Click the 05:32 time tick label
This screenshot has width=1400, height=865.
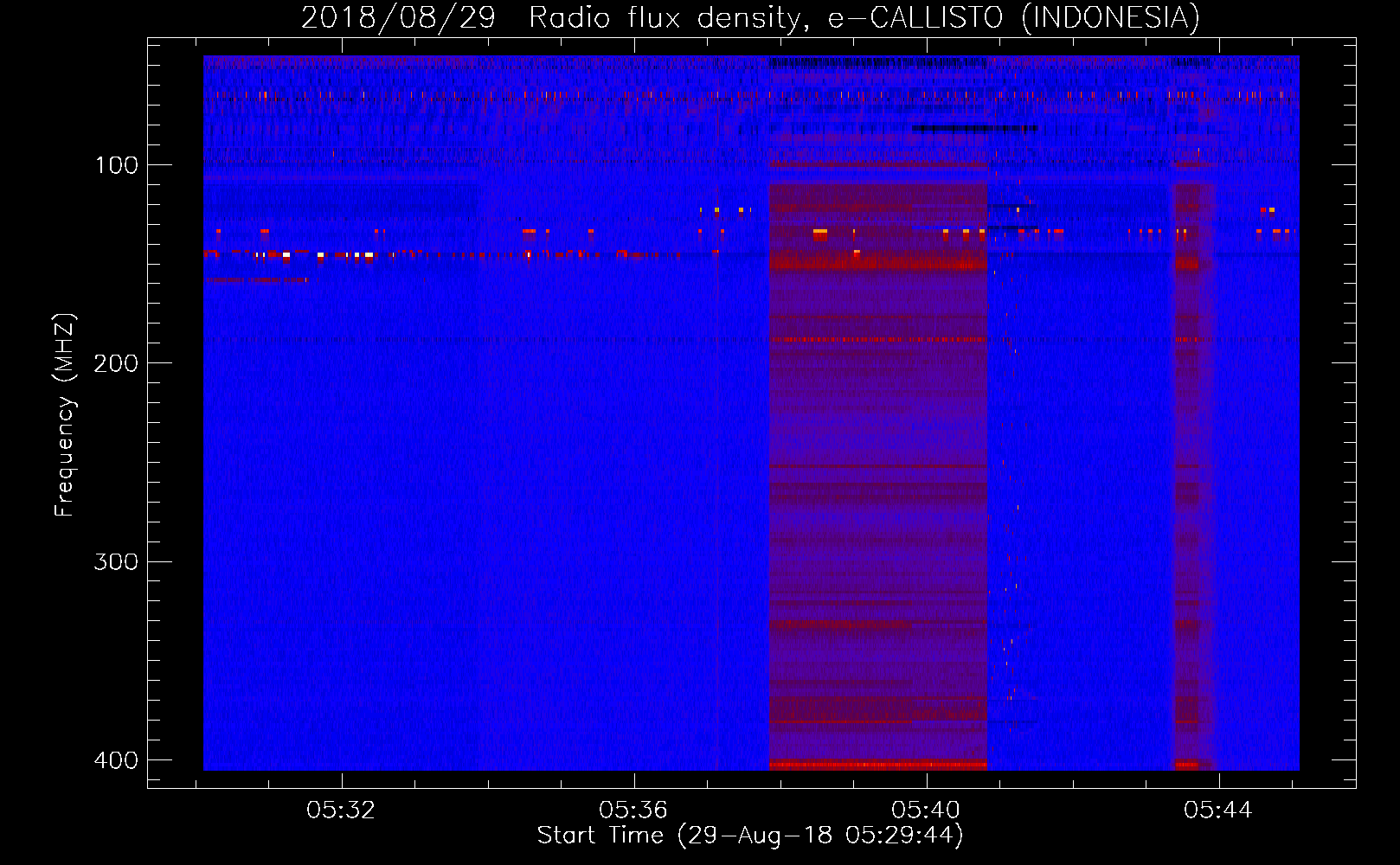[x=341, y=811]
